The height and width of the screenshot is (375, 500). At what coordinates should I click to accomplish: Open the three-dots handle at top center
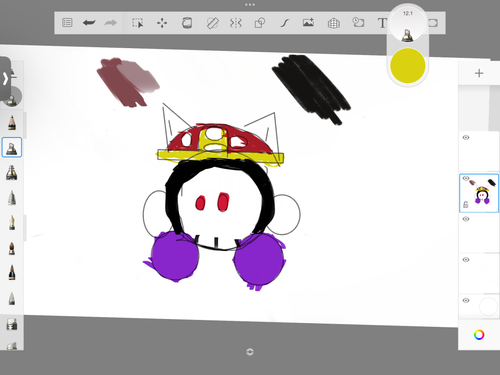(x=250, y=5)
